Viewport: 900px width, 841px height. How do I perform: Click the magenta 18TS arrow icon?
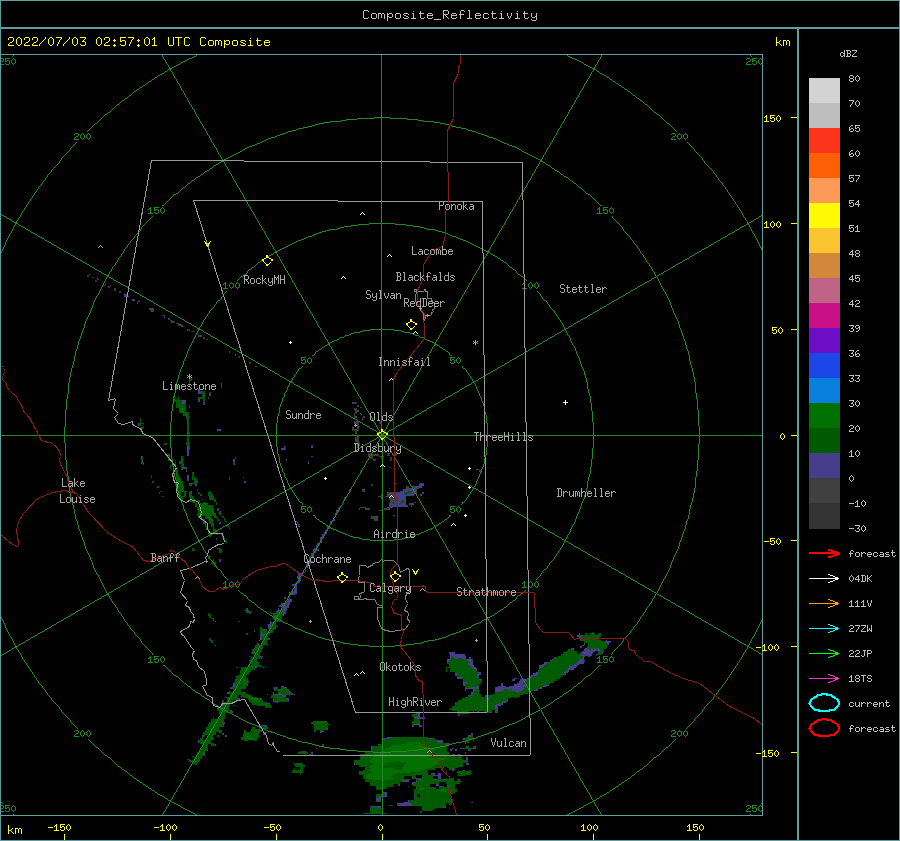[x=824, y=679]
